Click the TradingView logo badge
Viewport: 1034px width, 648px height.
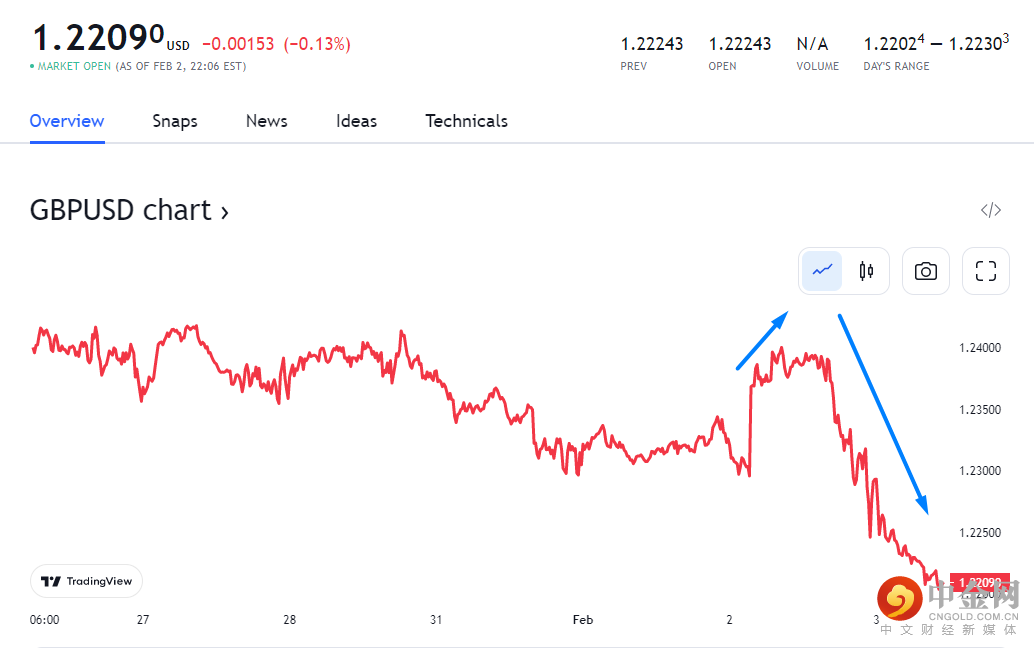point(87,581)
